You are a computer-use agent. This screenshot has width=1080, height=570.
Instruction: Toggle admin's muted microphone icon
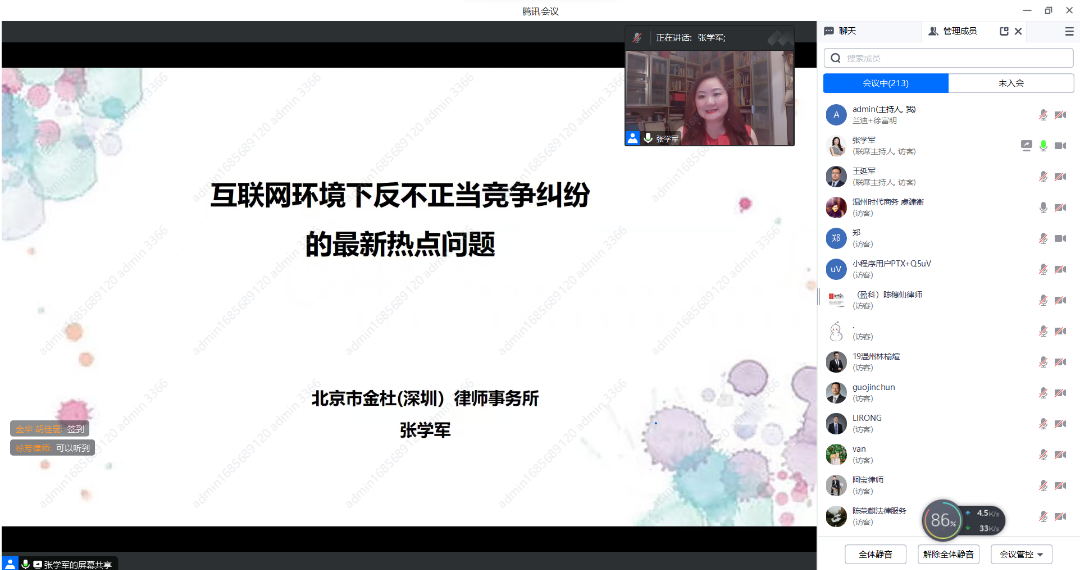[x=1043, y=115]
